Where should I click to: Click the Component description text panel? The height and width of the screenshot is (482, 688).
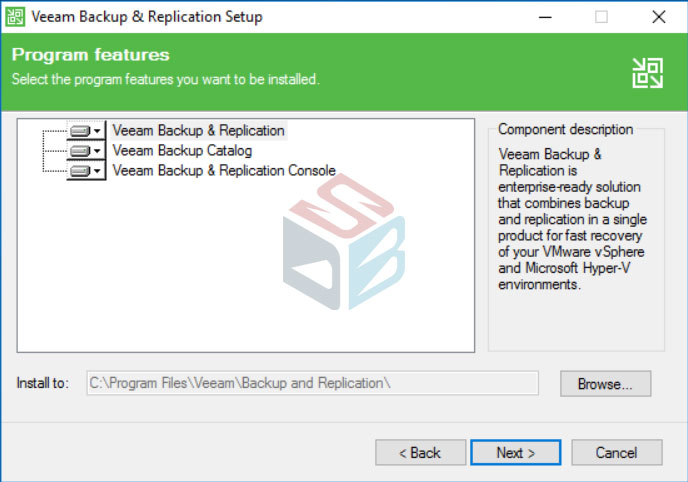pos(576,239)
